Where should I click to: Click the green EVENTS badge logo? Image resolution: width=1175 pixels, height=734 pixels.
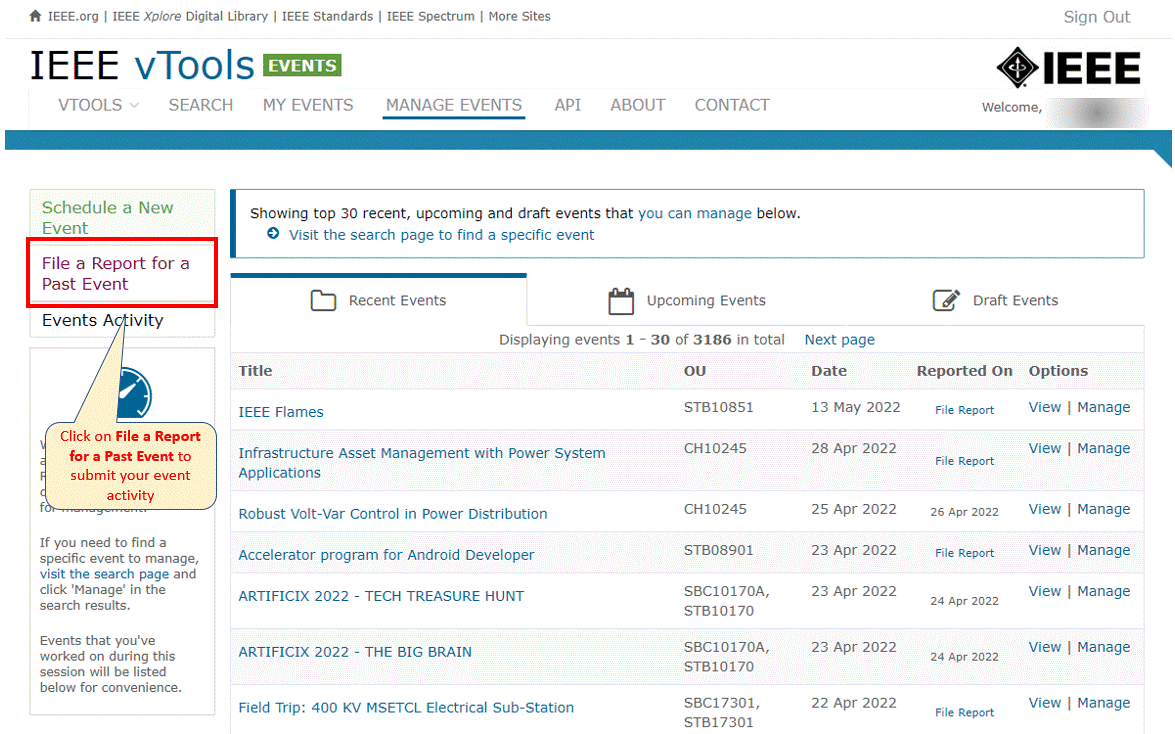pyautogui.click(x=302, y=66)
